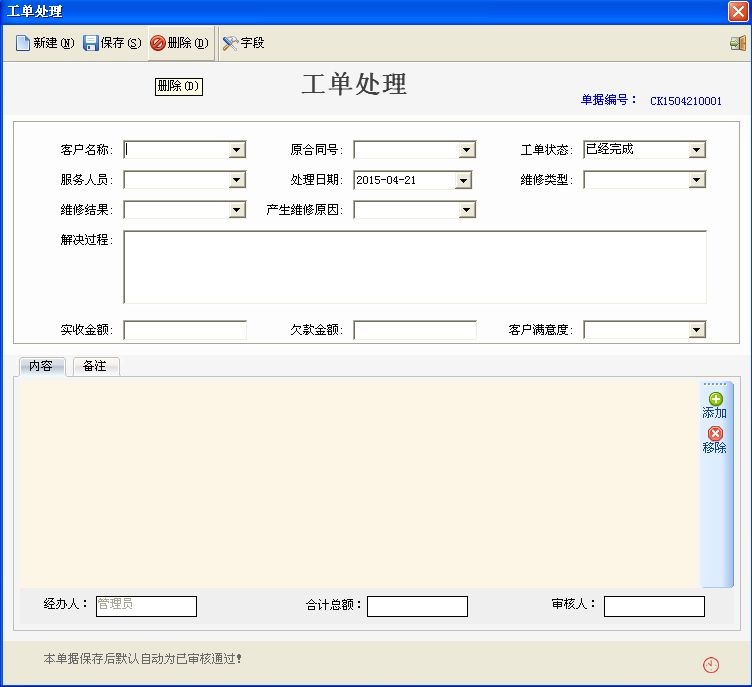Open the 工单状态 dropdown showing 已经完成
Viewport: 752px width, 687px height.
[696, 150]
